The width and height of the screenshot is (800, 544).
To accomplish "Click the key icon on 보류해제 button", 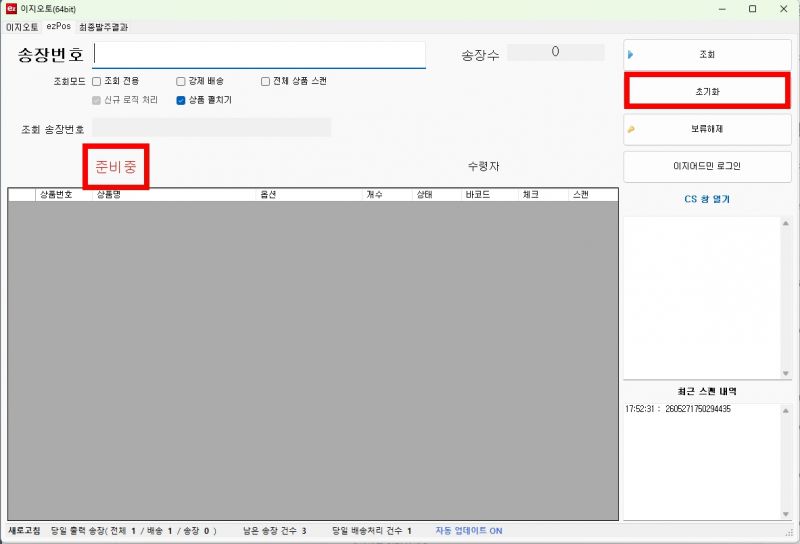I will (x=631, y=129).
